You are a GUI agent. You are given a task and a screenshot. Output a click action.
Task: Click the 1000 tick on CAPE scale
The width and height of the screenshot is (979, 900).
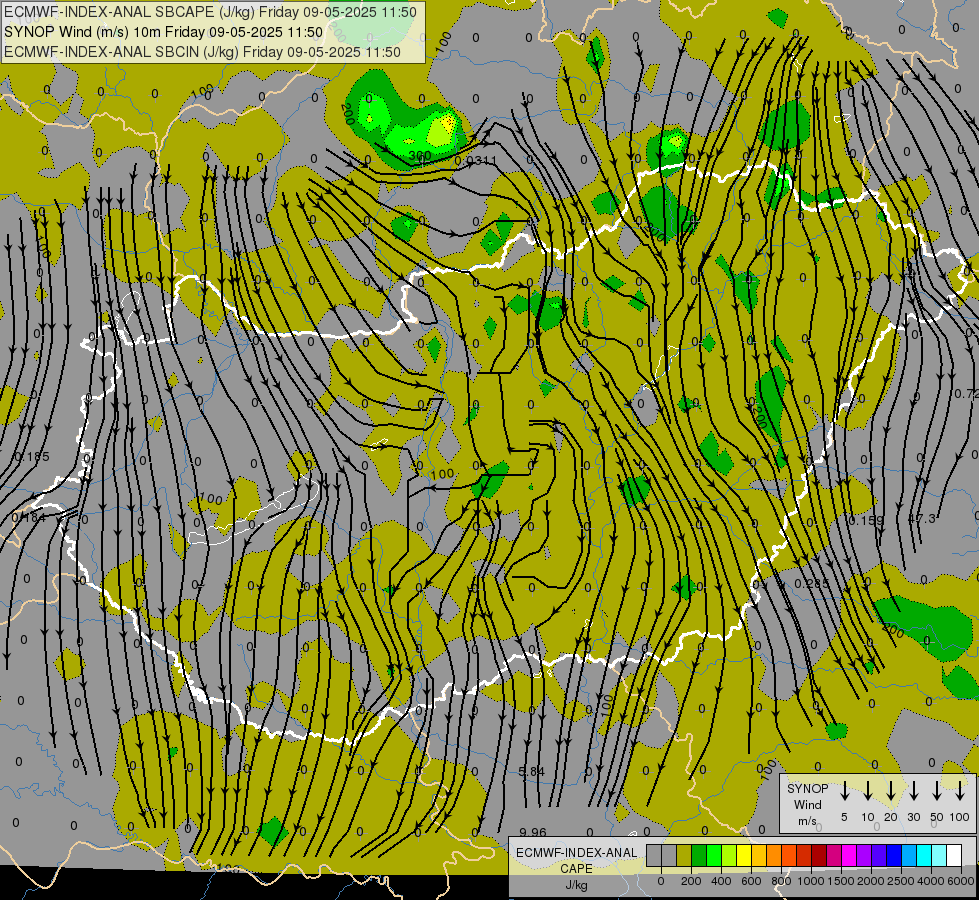[x=811, y=881]
